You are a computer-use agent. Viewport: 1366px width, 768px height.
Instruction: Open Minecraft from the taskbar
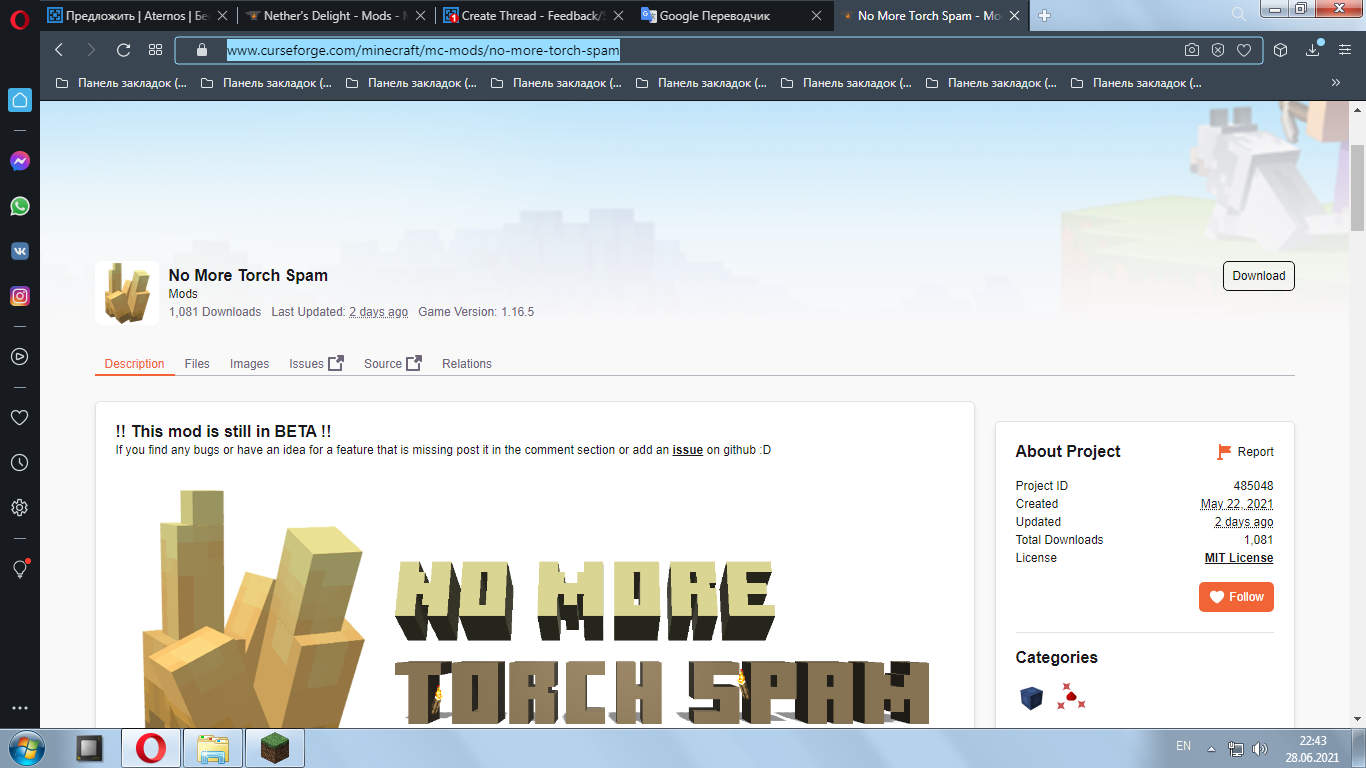[x=274, y=748]
